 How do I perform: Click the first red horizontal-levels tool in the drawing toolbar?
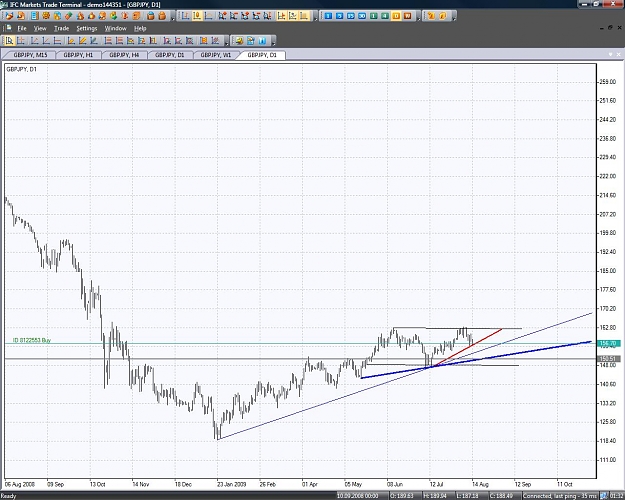[x=108, y=41]
